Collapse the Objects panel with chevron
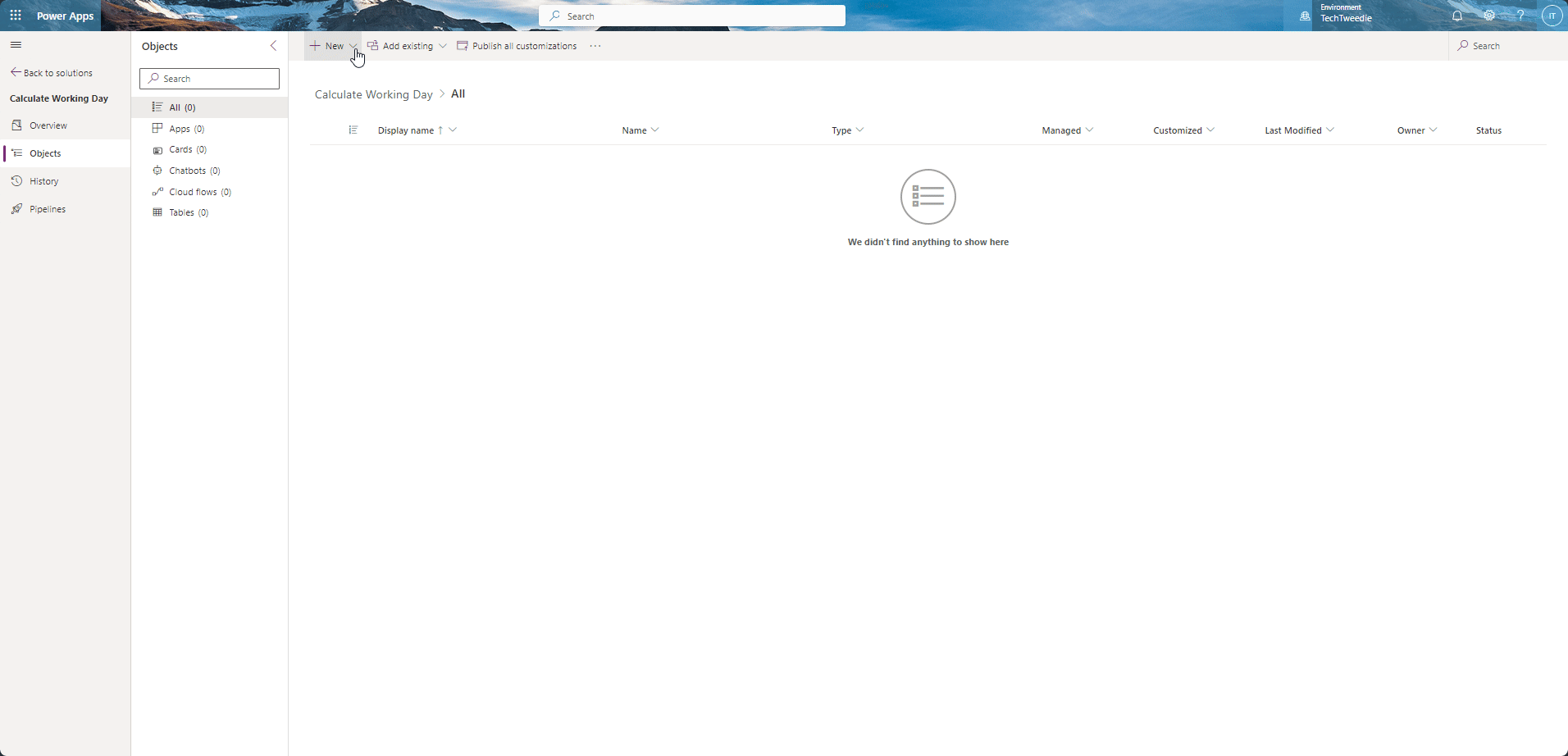Screen dimensions: 1568x756 (x=273, y=46)
